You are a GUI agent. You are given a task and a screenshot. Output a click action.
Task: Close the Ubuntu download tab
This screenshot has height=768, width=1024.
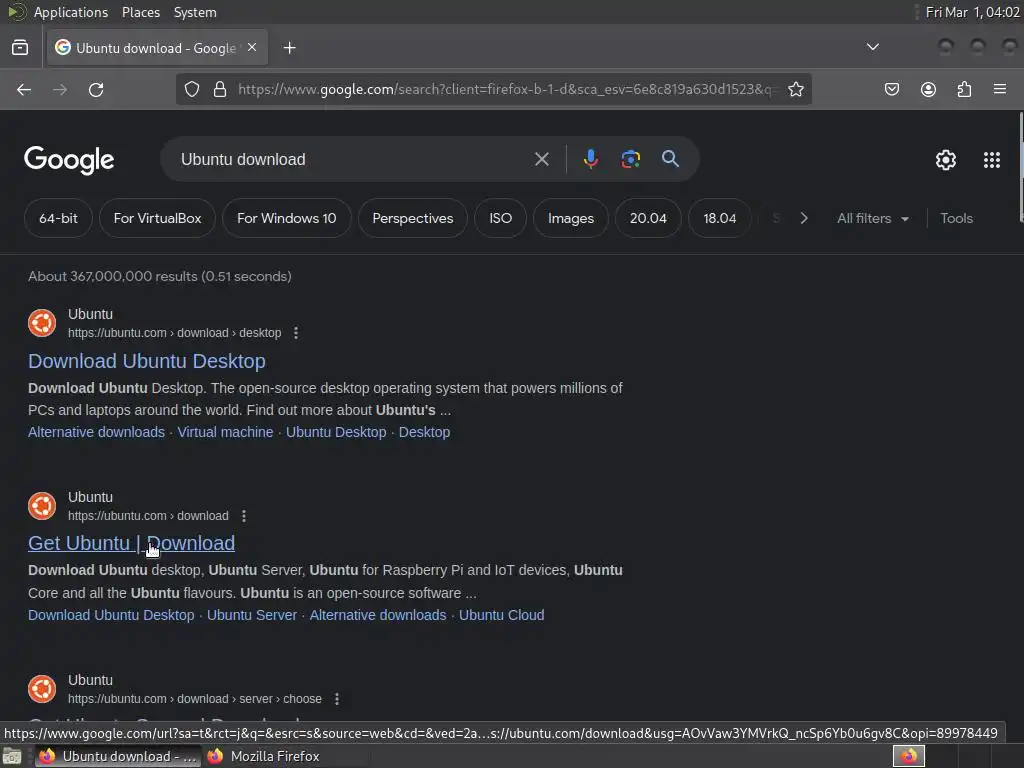[252, 47]
